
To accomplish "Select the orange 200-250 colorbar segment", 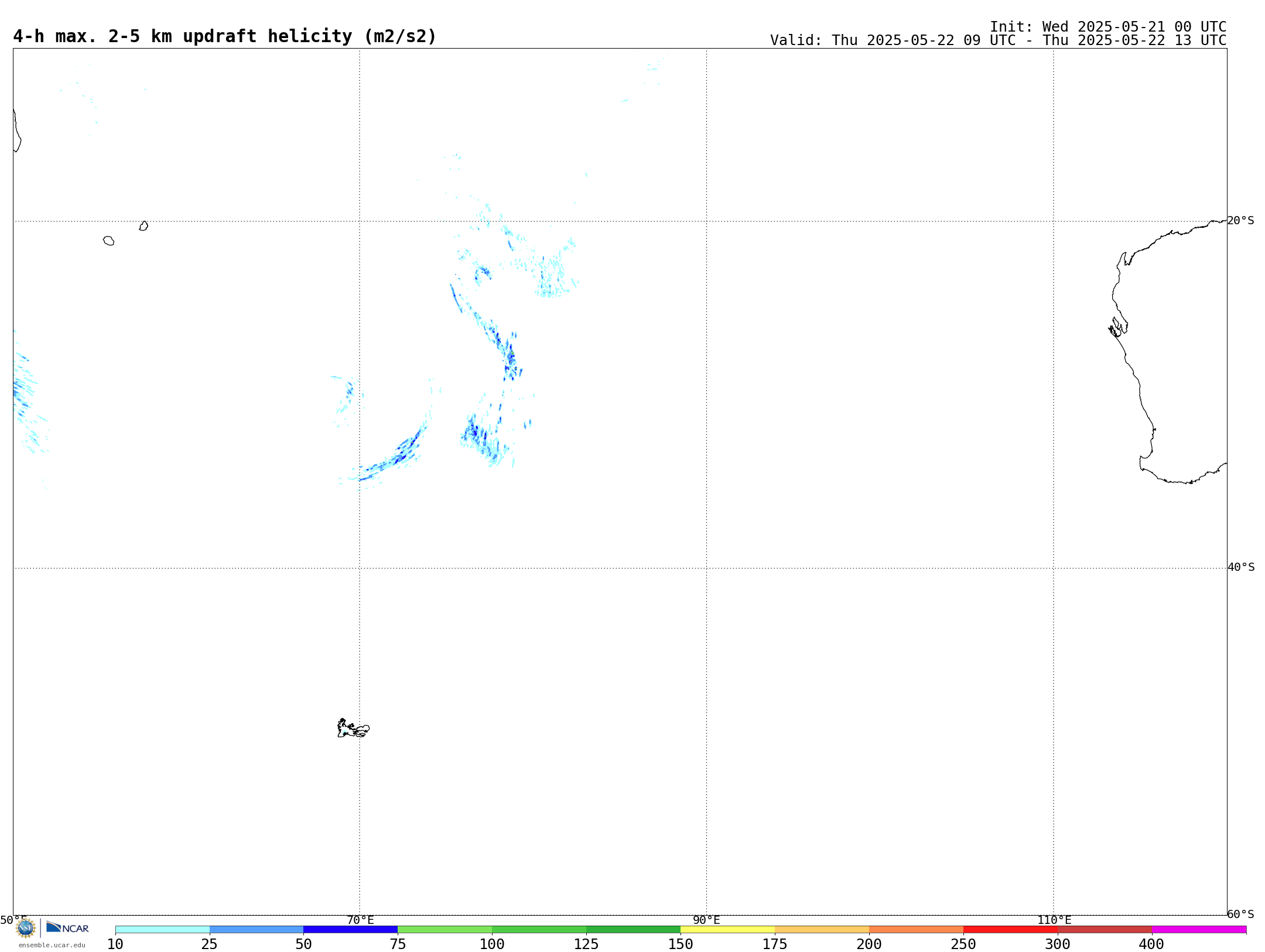I will click(x=917, y=930).
